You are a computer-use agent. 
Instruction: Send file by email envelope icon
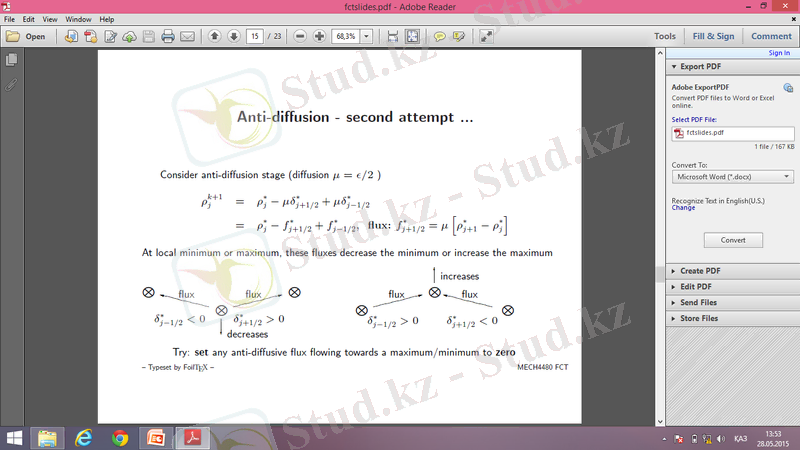(x=187, y=36)
